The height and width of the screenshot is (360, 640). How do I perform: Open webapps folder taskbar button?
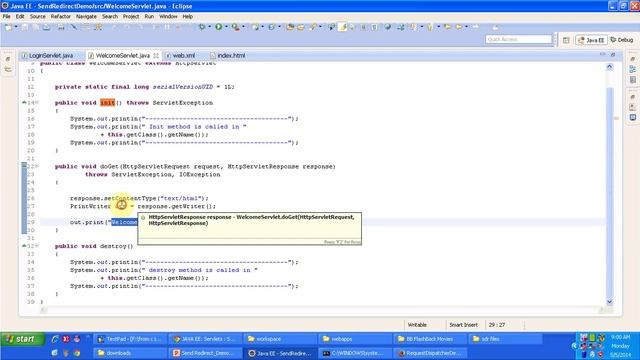pyautogui.click(x=354, y=339)
